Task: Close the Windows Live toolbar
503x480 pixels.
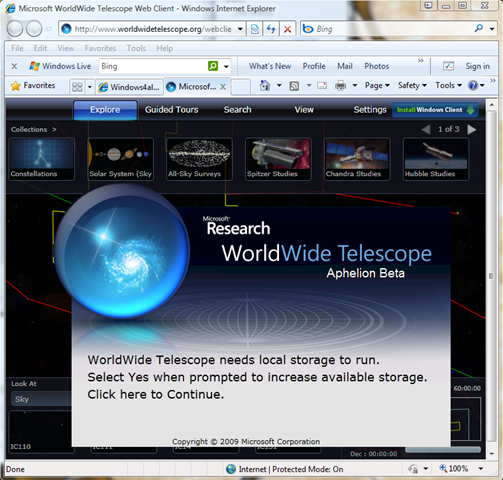Action: pos(14,66)
